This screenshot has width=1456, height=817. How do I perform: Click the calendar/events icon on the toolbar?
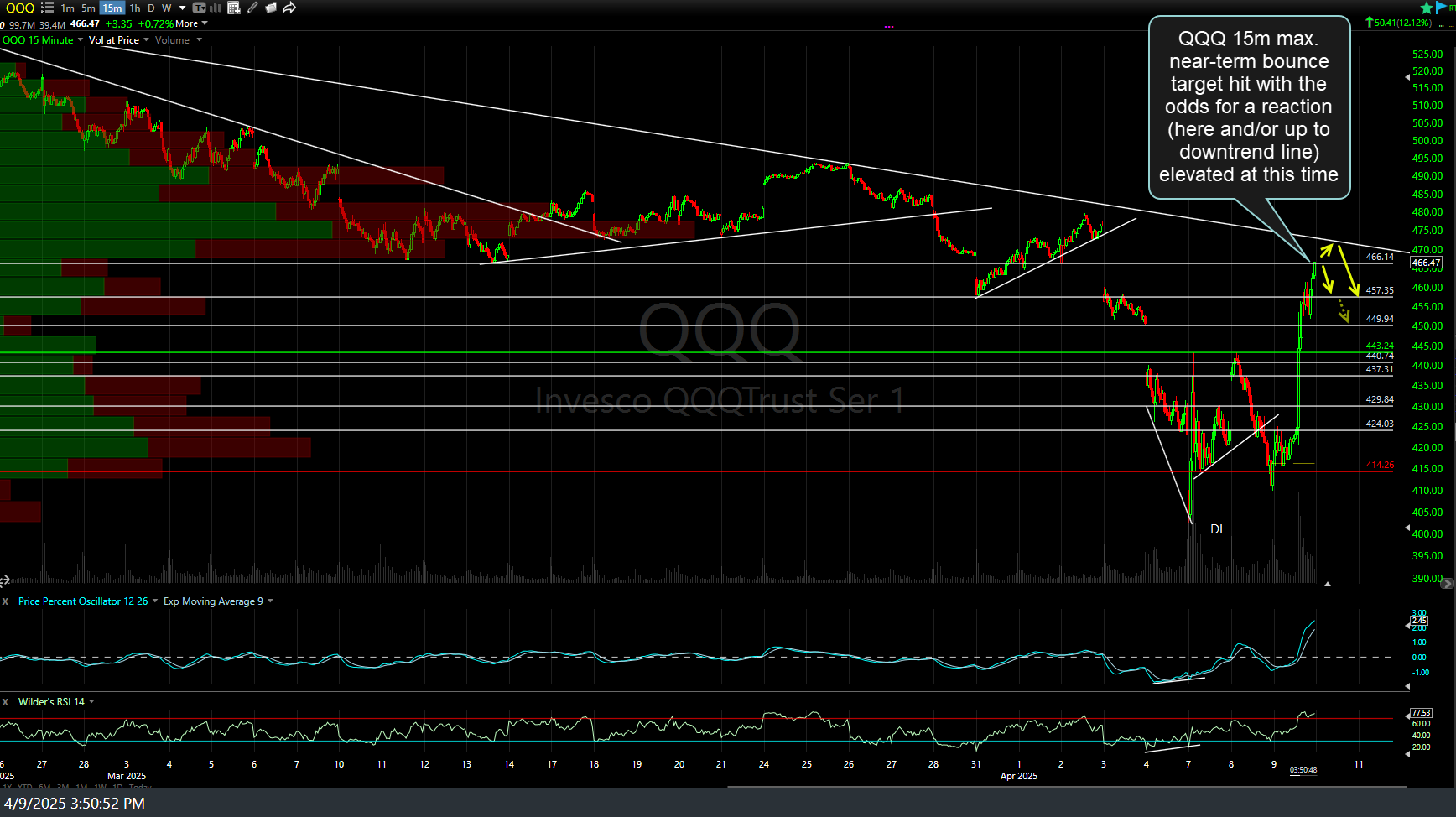(232, 8)
